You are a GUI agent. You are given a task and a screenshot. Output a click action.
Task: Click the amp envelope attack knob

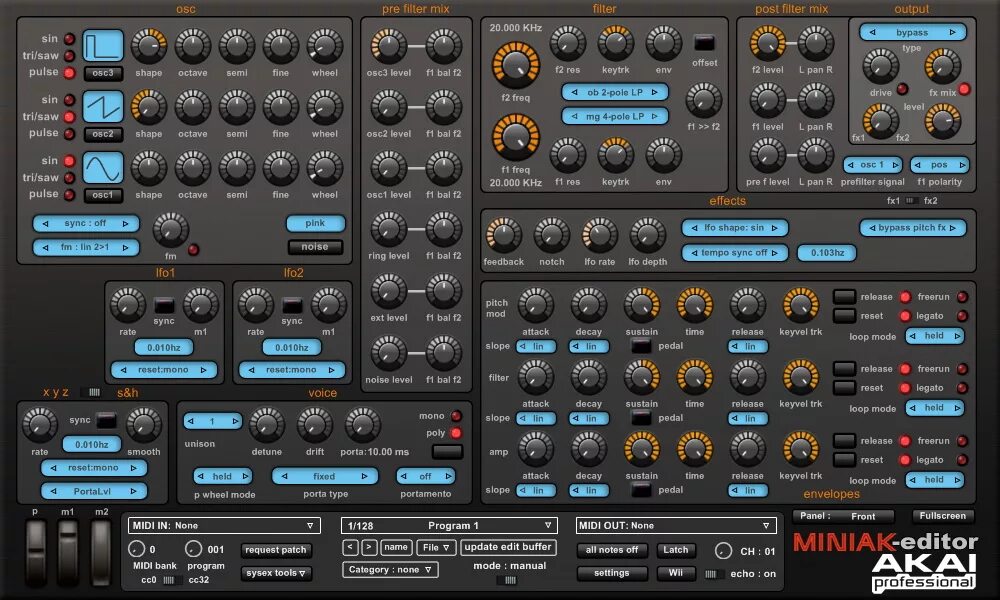[536, 449]
